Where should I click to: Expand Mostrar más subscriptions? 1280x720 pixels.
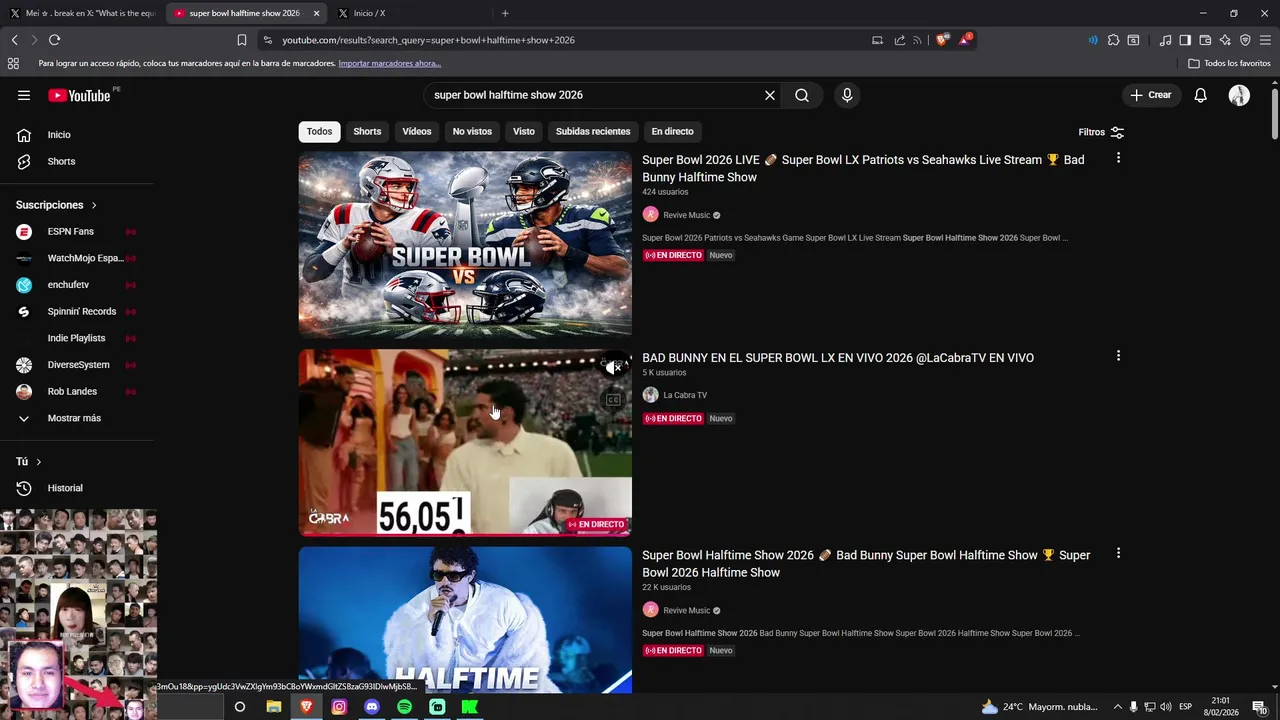[x=74, y=418]
